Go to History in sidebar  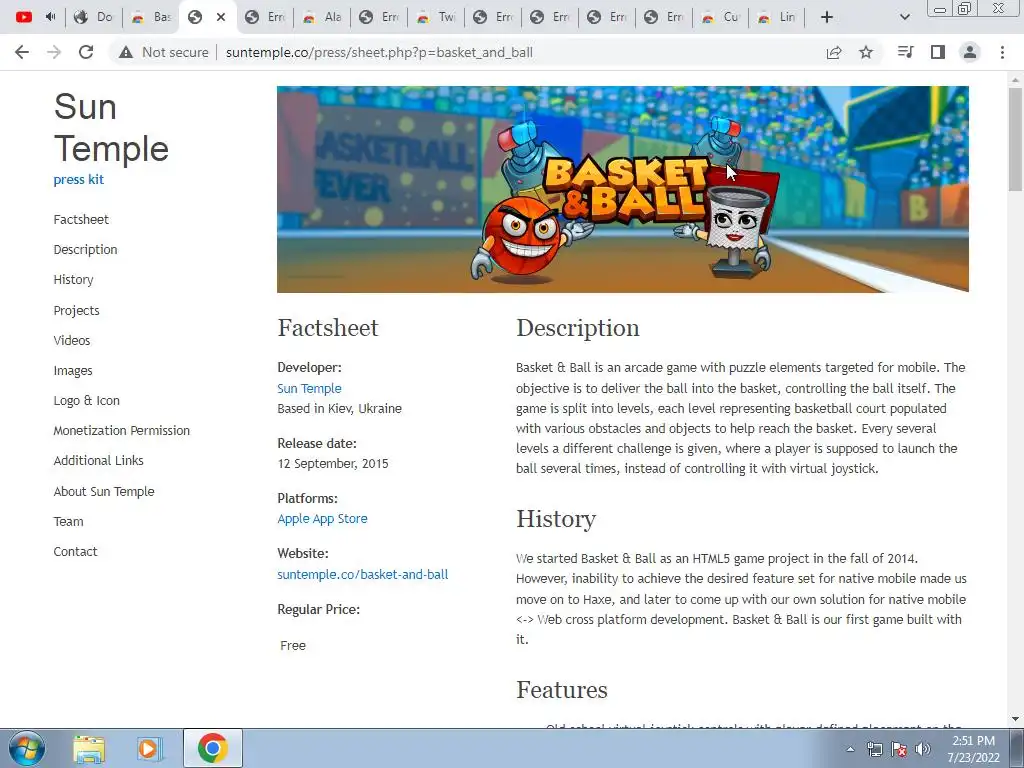[x=73, y=280]
